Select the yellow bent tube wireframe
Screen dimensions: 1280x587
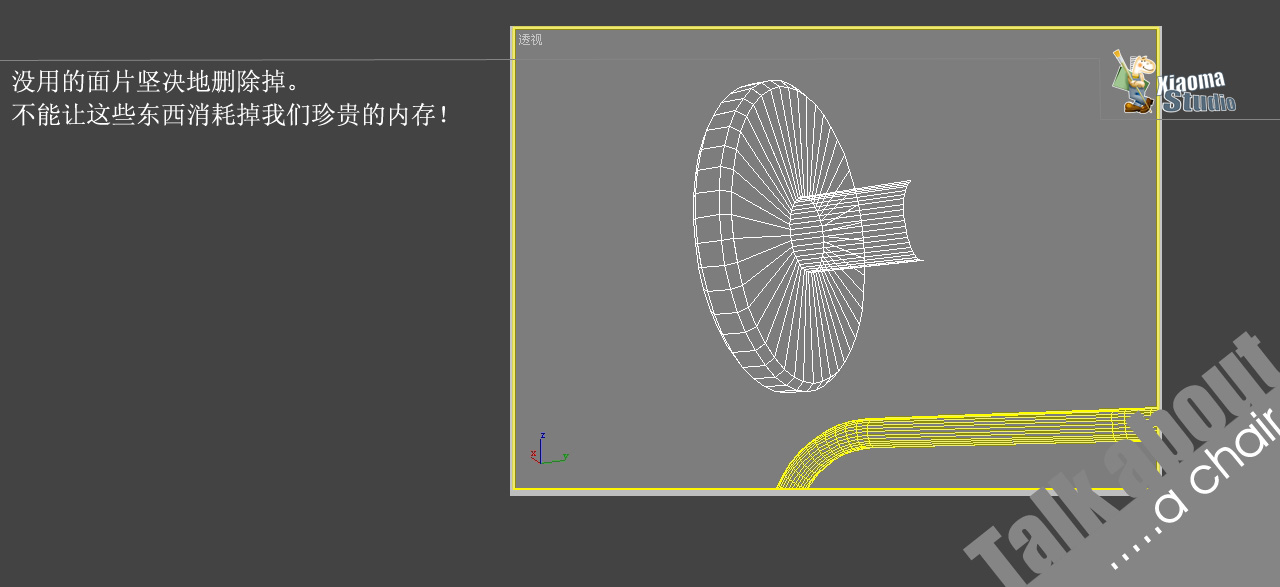click(x=968, y=446)
